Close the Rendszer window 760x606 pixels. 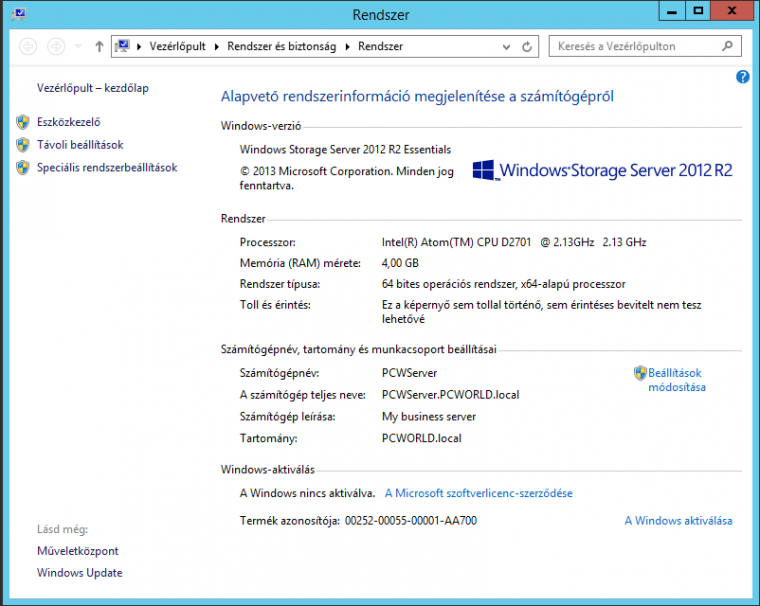[731, 11]
